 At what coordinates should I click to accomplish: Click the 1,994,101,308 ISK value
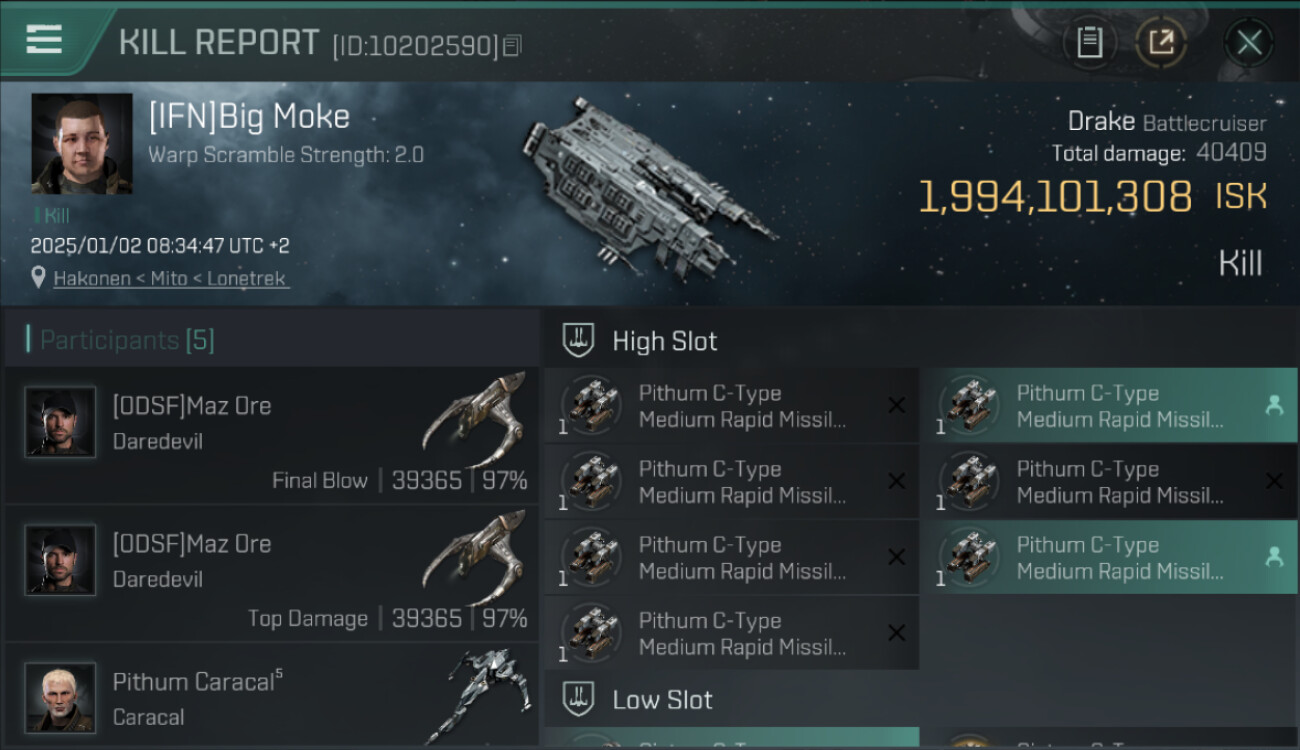click(1054, 197)
